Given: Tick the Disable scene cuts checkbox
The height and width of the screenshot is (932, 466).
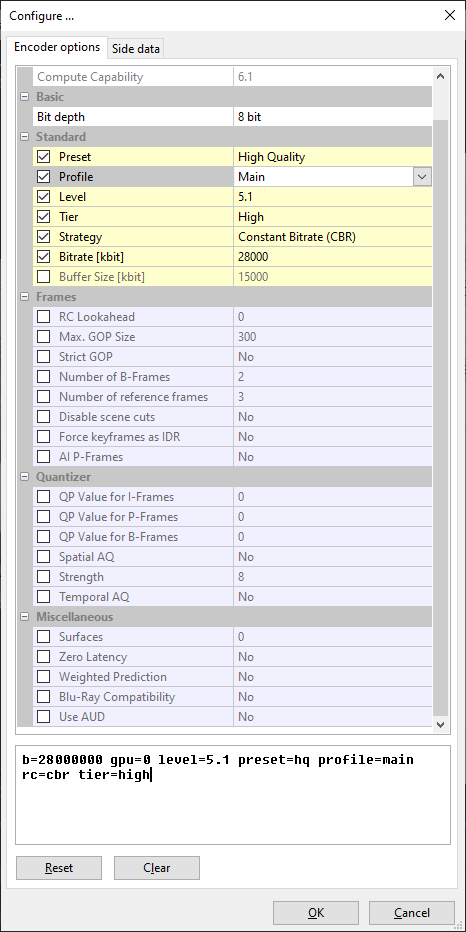Looking at the screenshot, I should click(x=43, y=417).
